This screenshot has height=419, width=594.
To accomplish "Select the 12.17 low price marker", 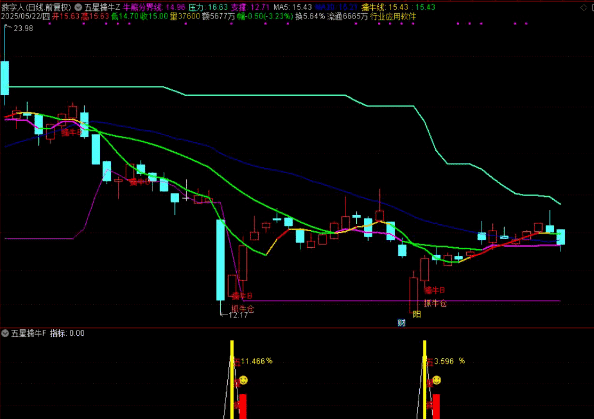I will 238,315.
